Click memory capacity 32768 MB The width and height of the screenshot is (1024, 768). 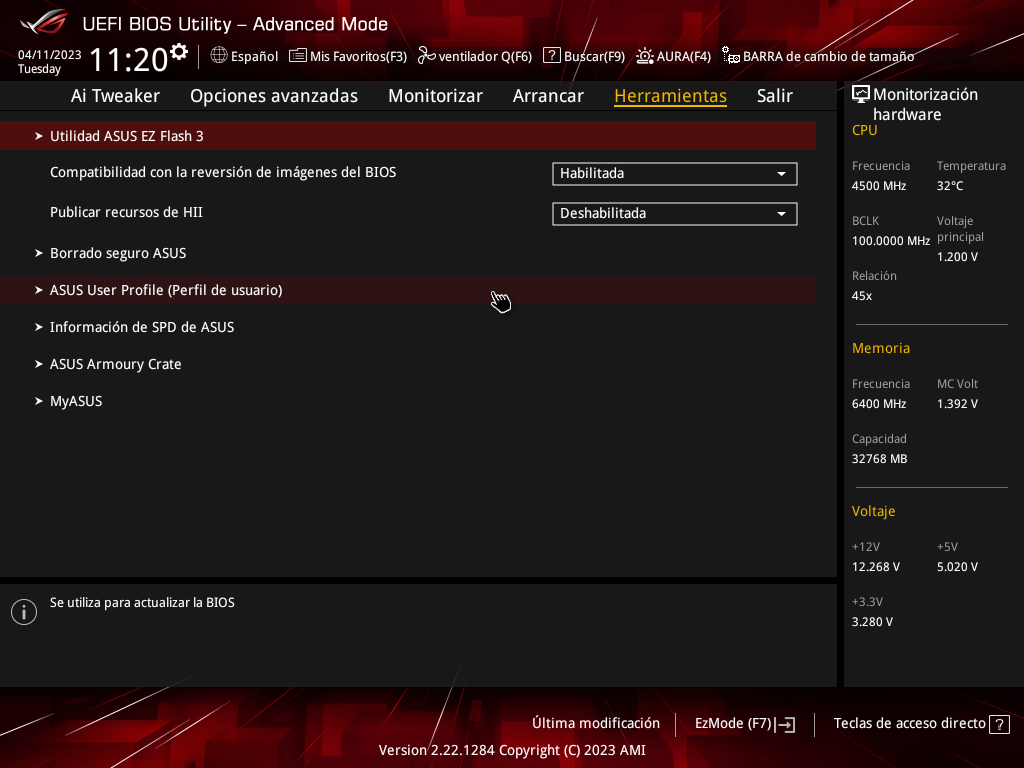tap(879, 459)
